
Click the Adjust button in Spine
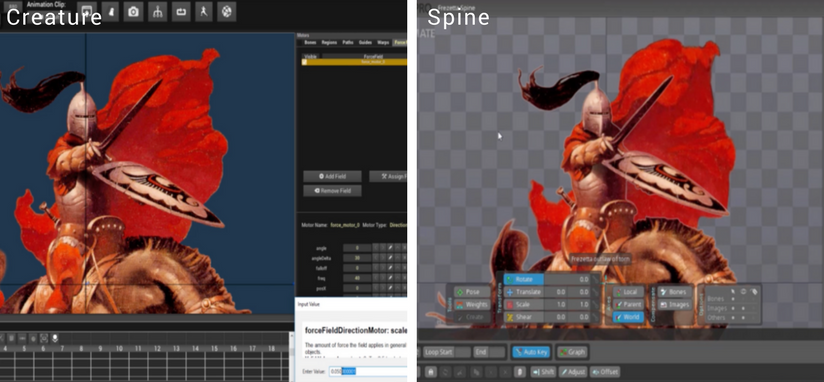pos(573,372)
